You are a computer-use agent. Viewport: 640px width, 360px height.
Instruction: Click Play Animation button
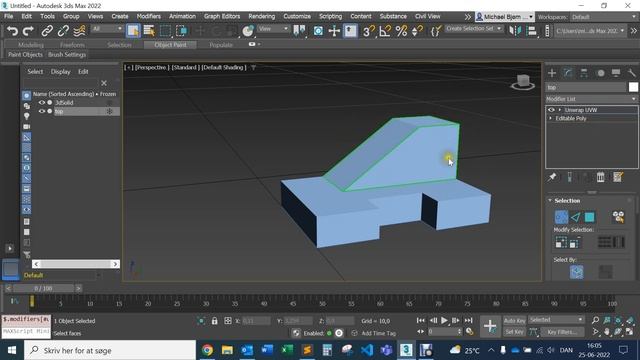444,320
